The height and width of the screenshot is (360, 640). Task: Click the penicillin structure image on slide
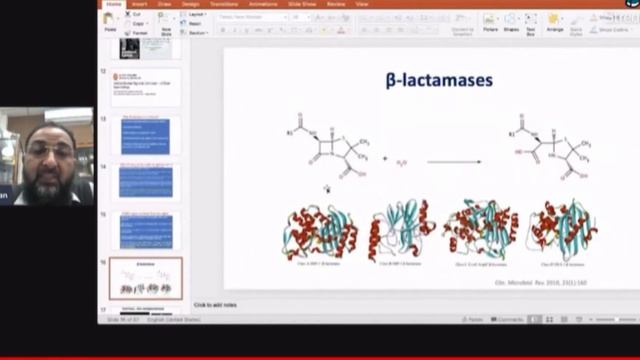point(328,146)
